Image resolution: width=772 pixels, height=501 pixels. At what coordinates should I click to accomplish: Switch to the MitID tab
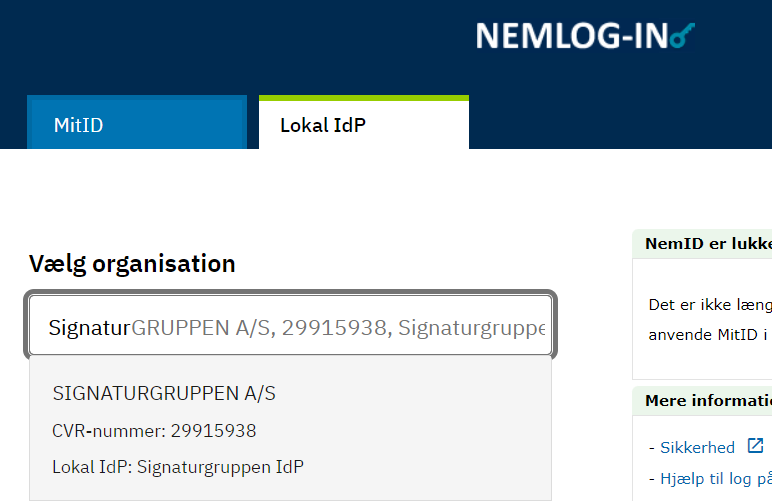click(136, 125)
